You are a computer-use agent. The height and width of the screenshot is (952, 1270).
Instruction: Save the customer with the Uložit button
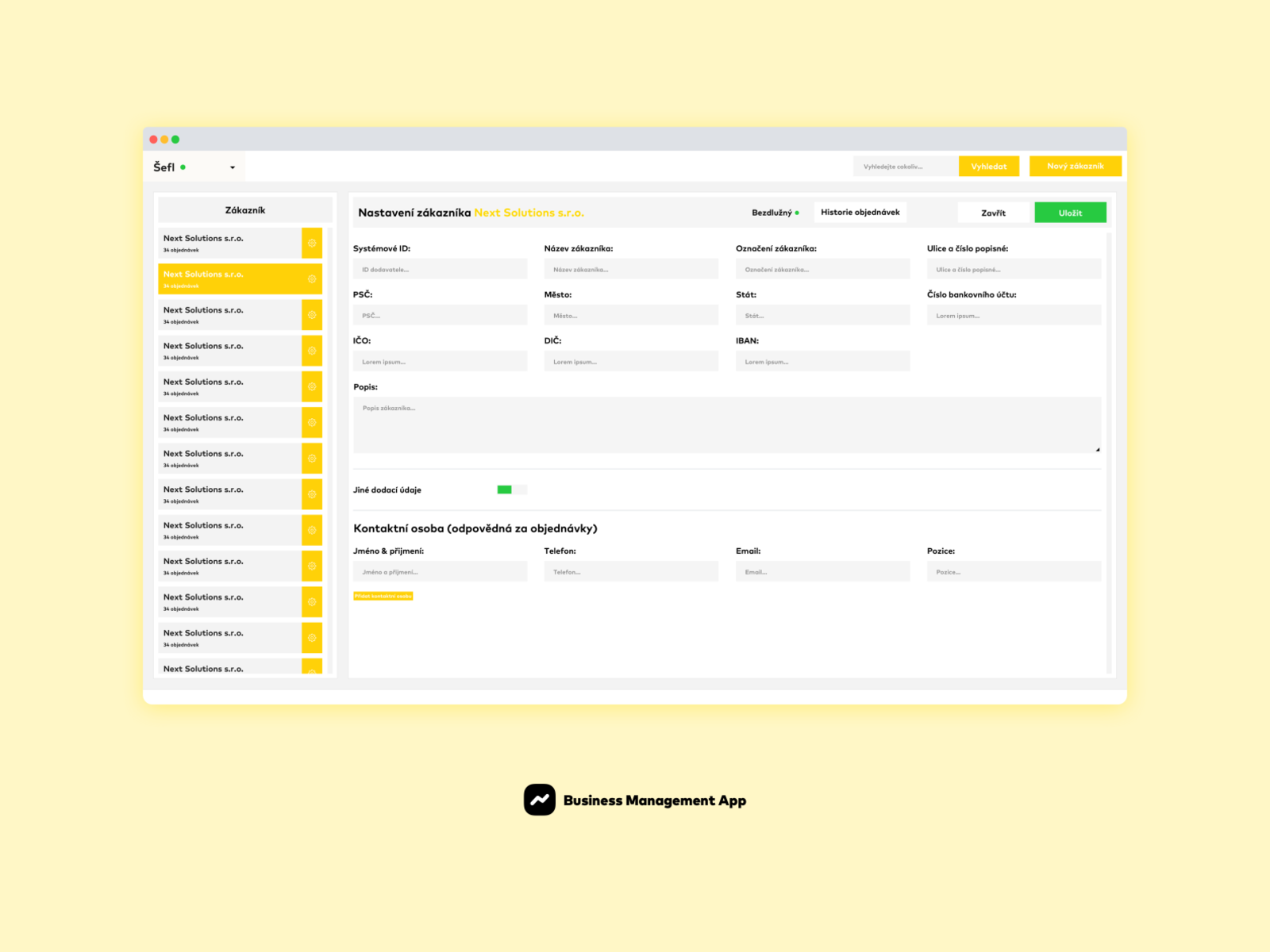(x=1070, y=212)
